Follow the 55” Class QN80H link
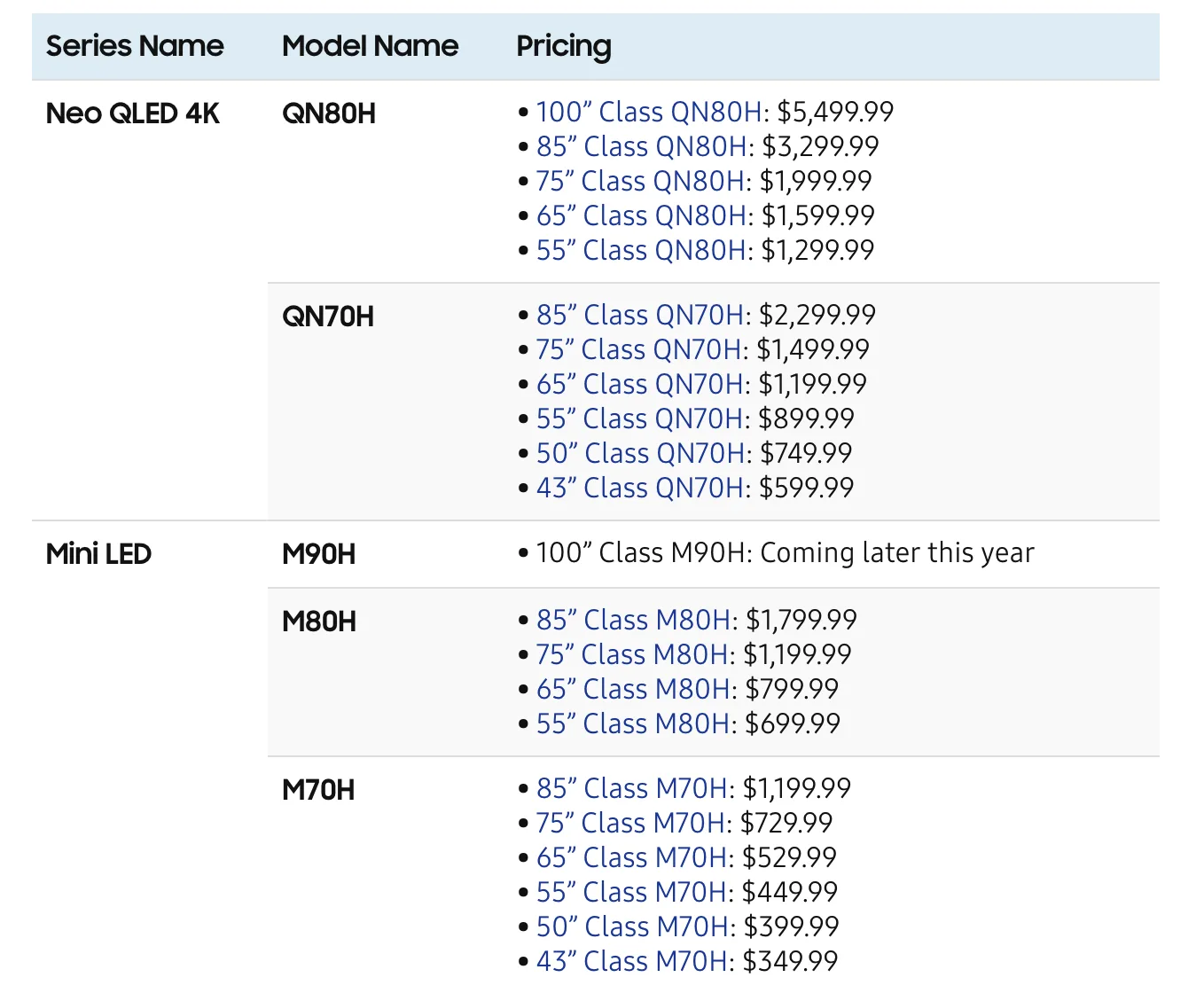The width and height of the screenshot is (1204, 993). [642, 251]
